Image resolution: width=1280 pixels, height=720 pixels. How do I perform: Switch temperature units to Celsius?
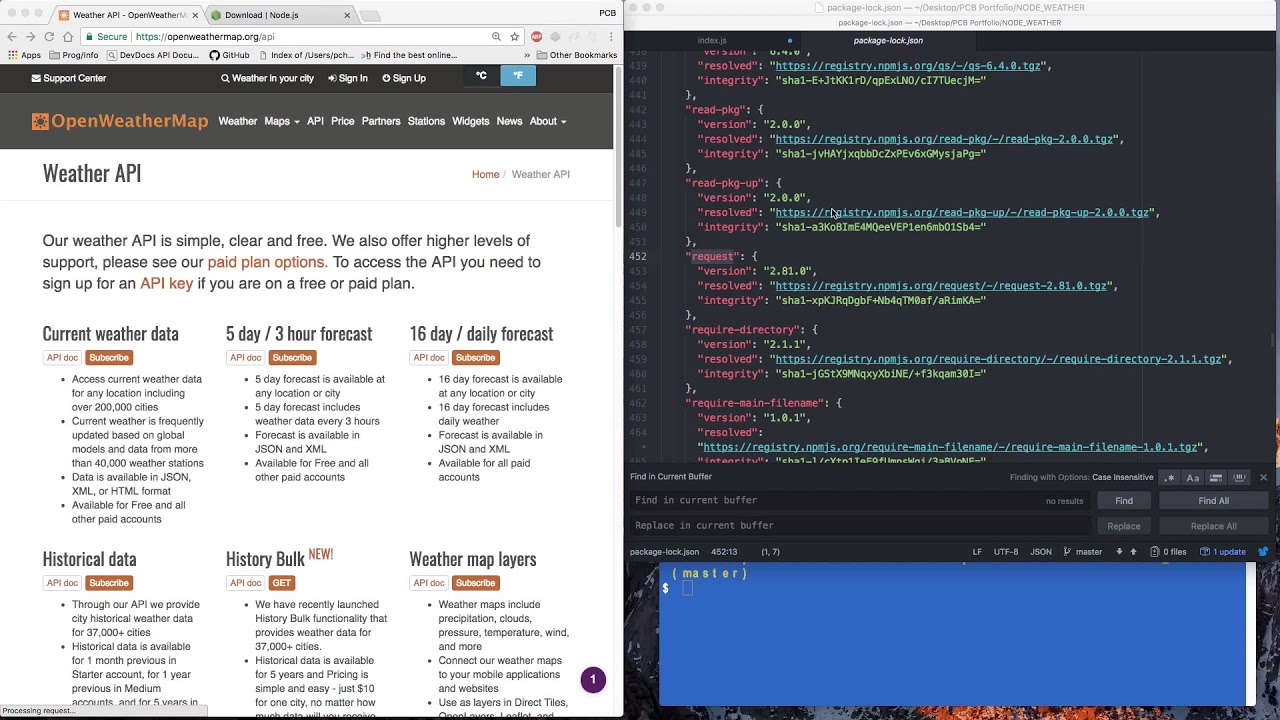click(x=481, y=76)
